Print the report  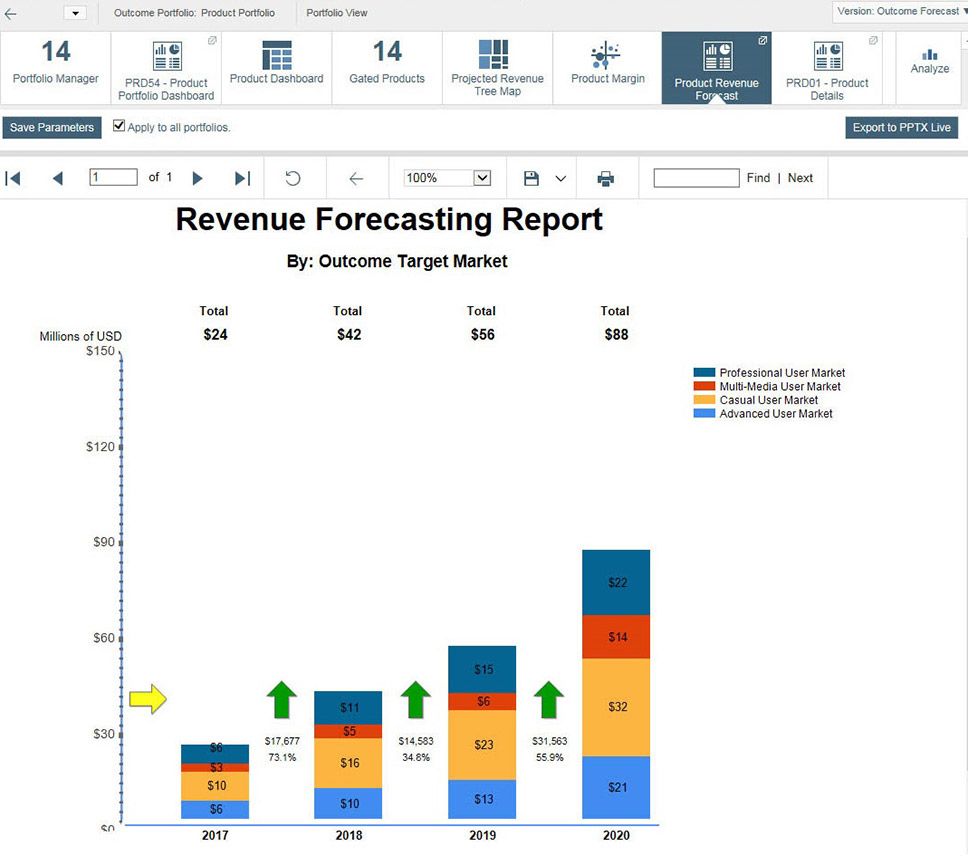tap(606, 178)
